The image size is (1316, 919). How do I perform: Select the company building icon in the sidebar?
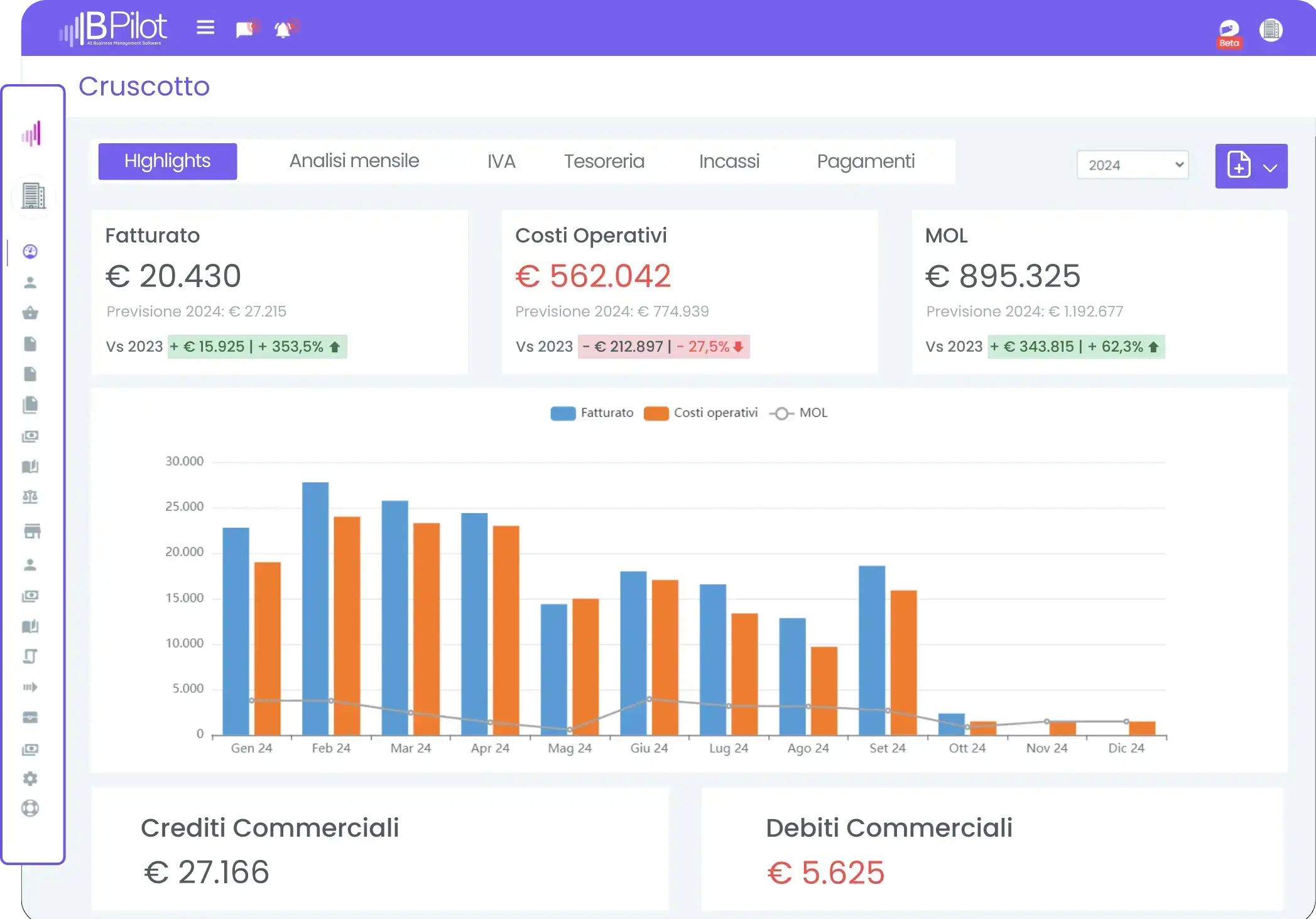pyautogui.click(x=33, y=196)
